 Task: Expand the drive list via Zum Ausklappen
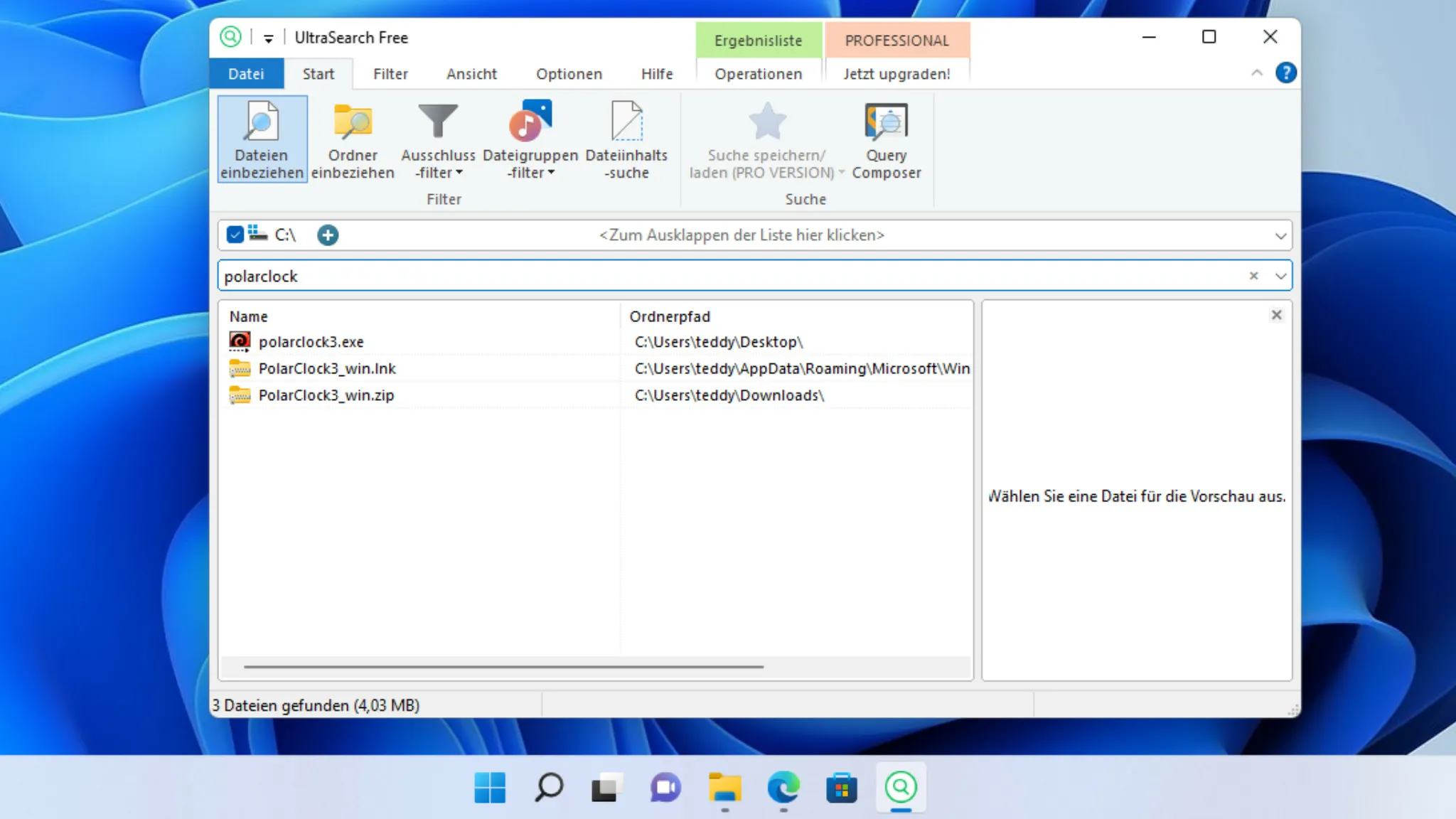(741, 235)
